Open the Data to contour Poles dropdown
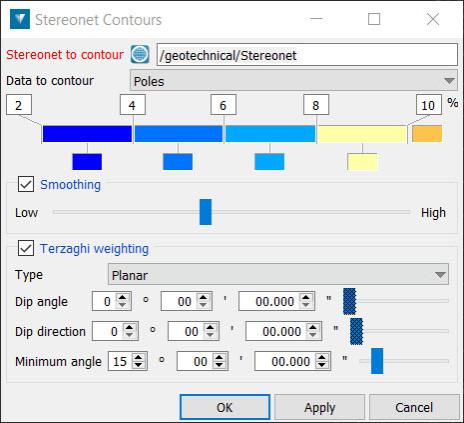The height and width of the screenshot is (423, 464). (x=294, y=81)
